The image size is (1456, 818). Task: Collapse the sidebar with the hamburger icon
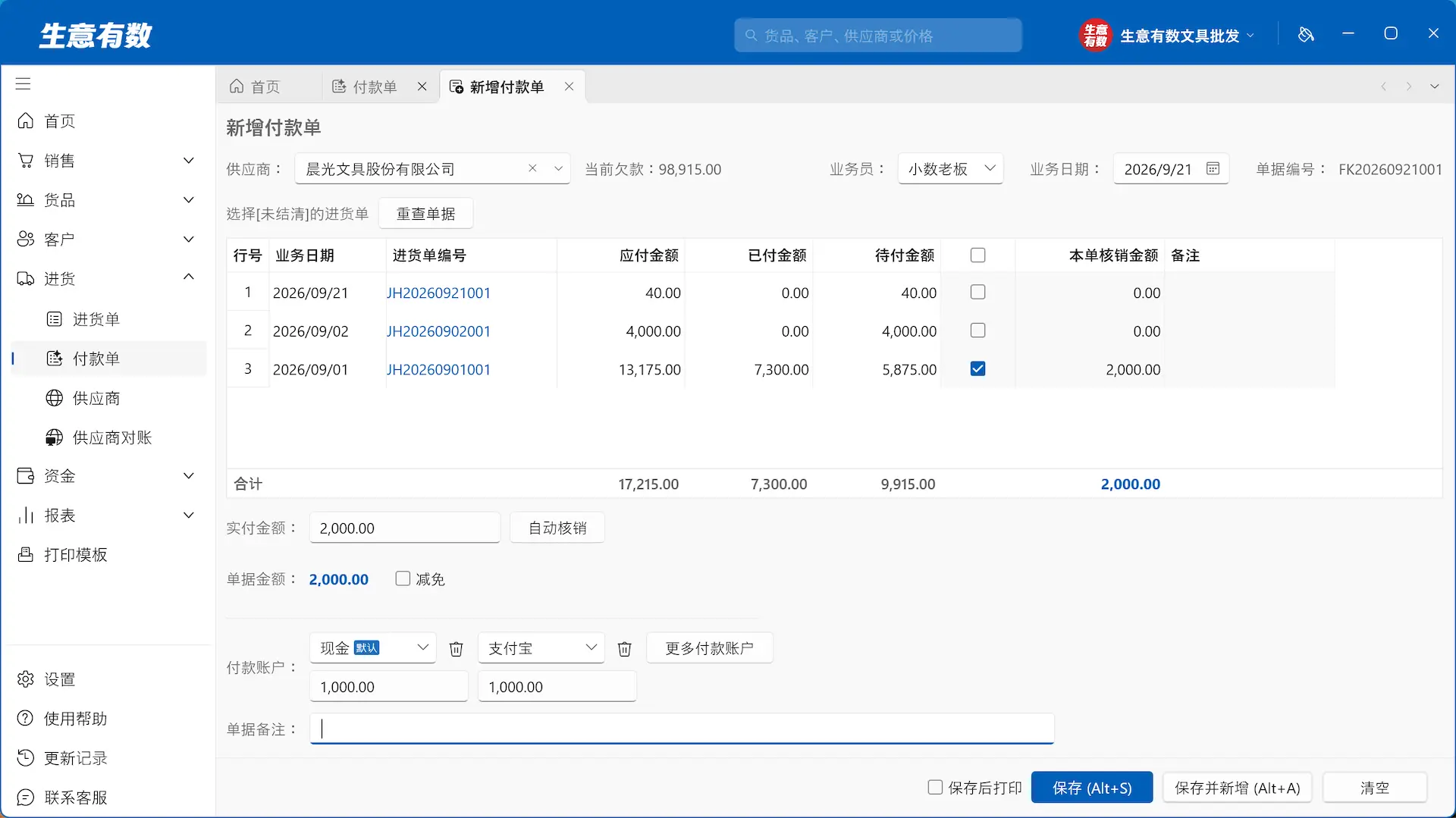[x=24, y=83]
